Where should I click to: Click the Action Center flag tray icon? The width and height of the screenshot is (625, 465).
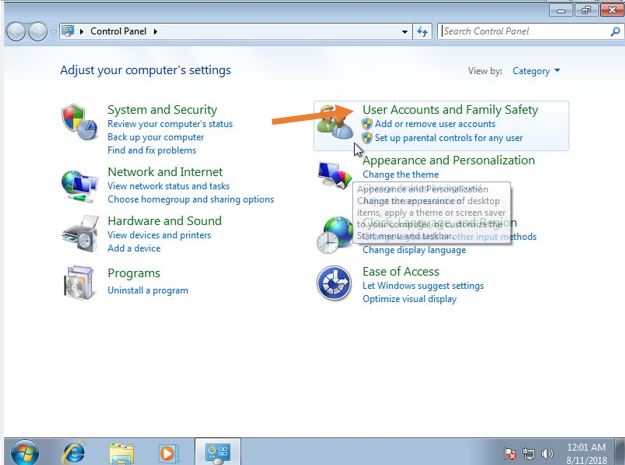(x=510, y=453)
